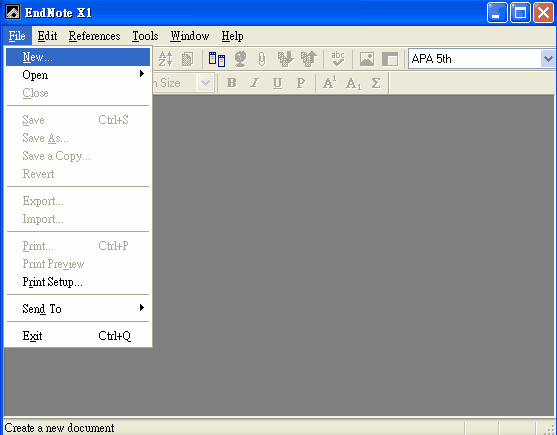
Task: Click the online search globe icon
Action: point(240,59)
